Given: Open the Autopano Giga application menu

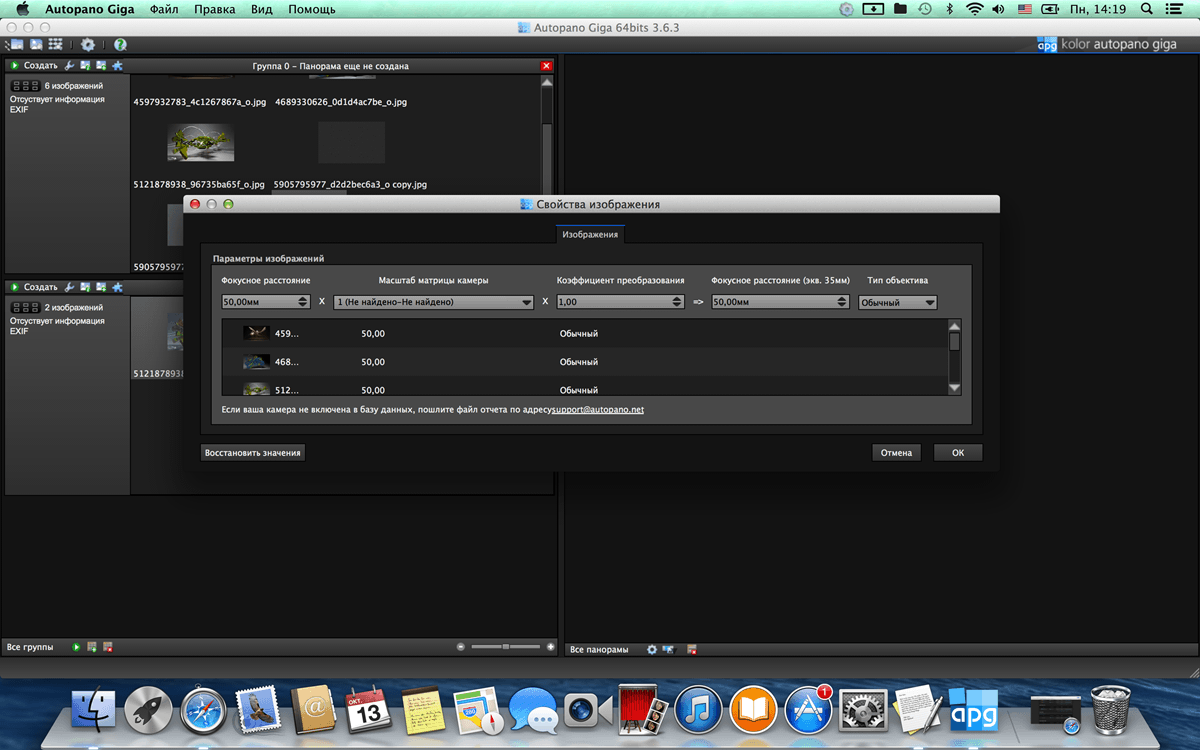Looking at the screenshot, I should pos(90,9).
